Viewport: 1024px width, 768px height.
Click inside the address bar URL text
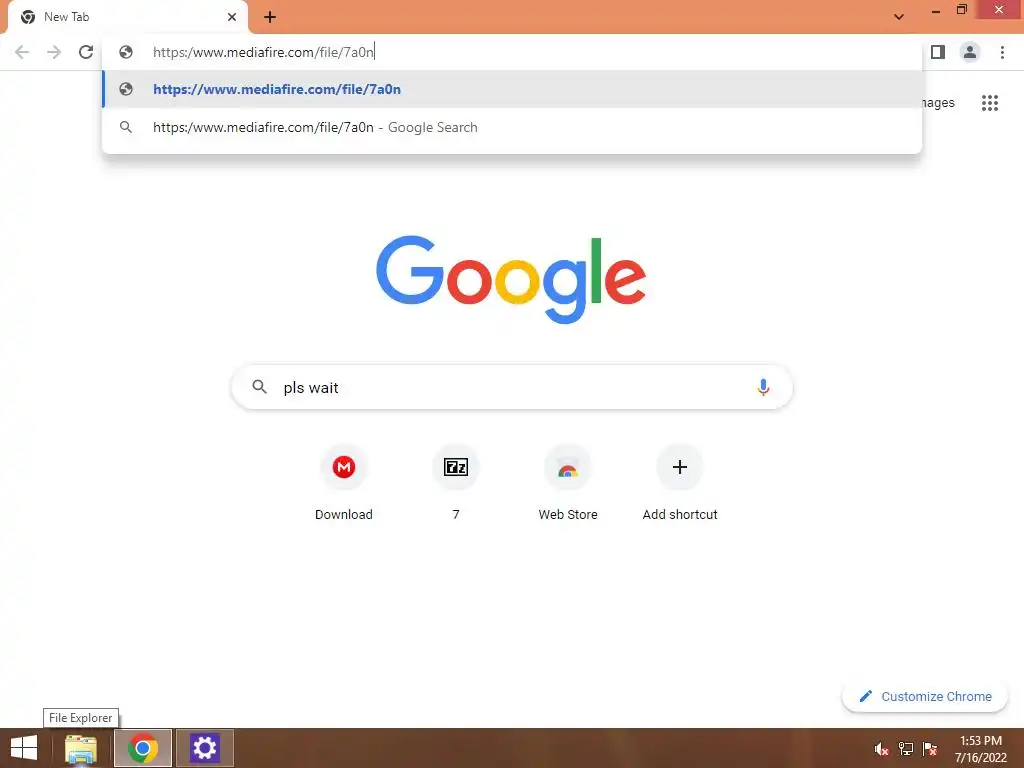263,52
